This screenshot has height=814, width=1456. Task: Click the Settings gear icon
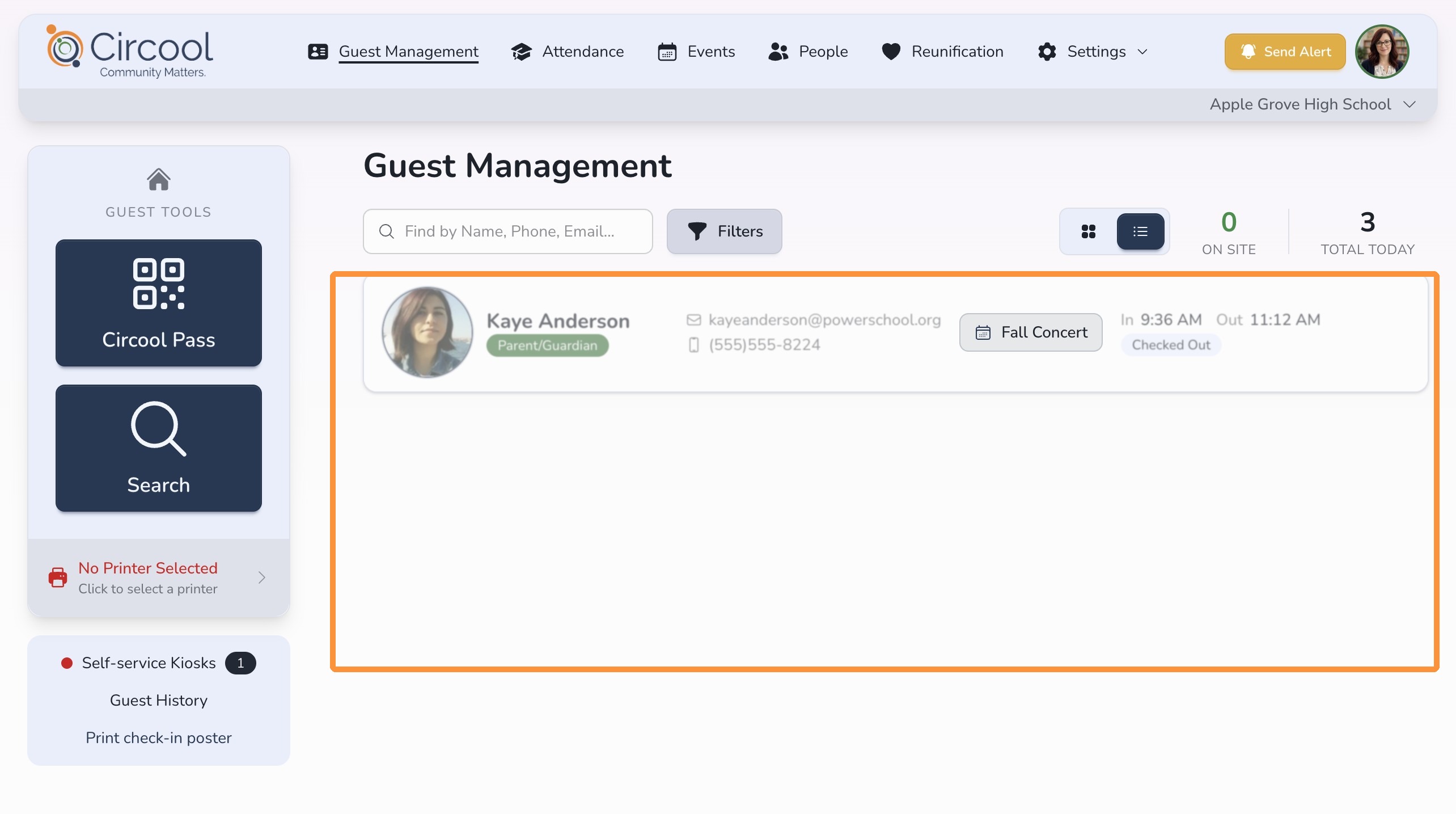pos(1047,52)
